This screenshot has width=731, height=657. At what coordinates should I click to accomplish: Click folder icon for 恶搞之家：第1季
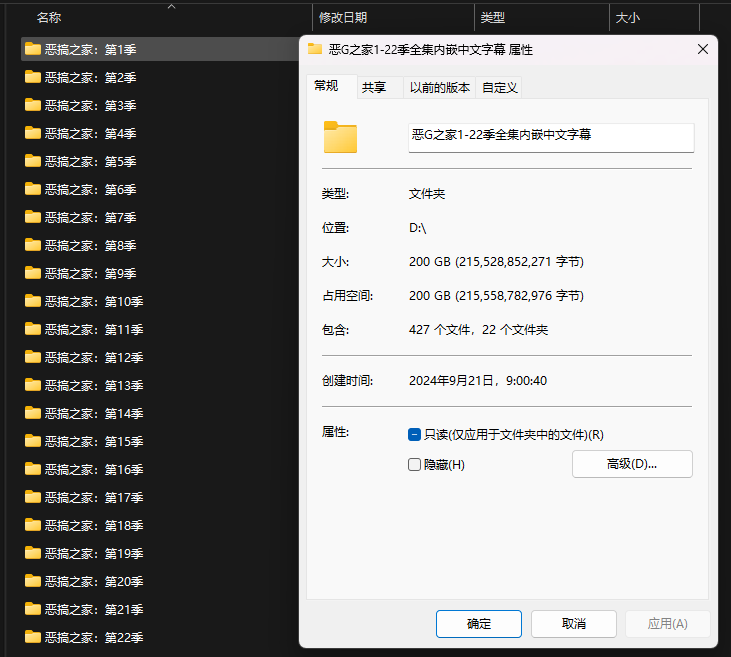click(33, 49)
